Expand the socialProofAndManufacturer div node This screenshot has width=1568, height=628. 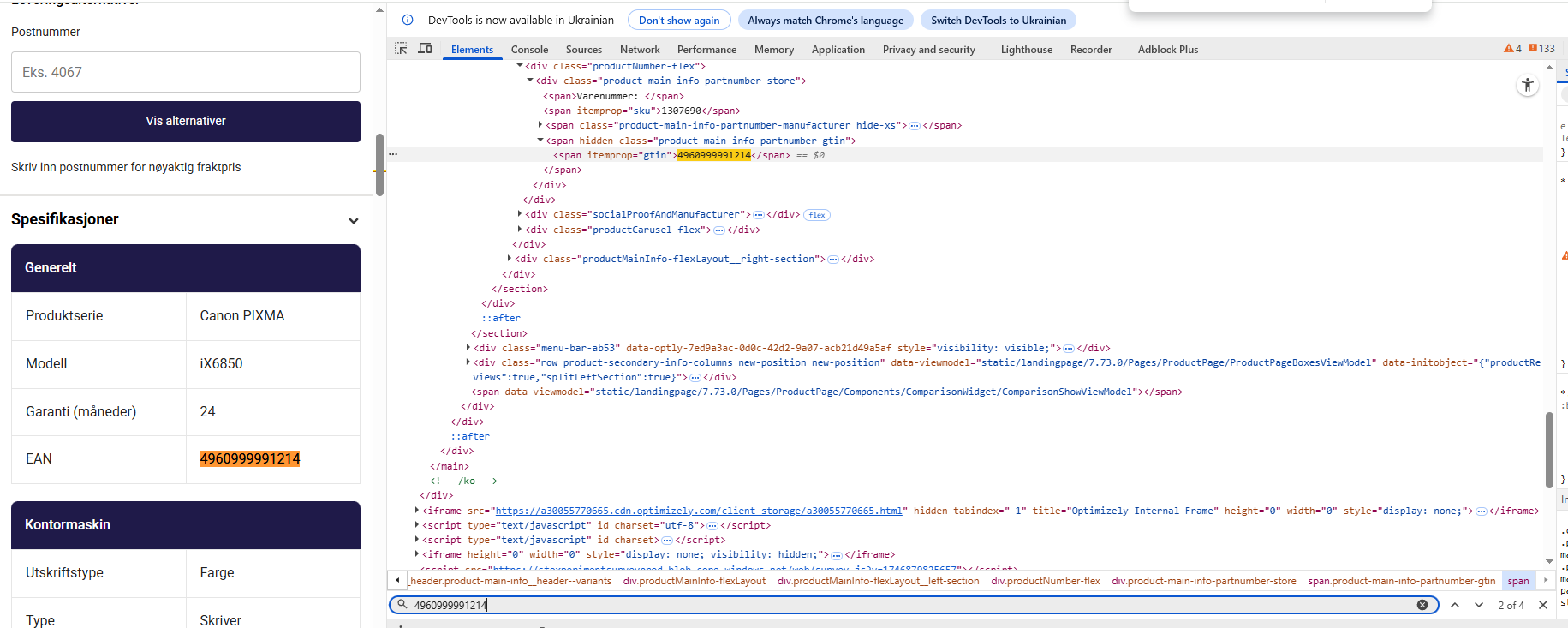[520, 214]
